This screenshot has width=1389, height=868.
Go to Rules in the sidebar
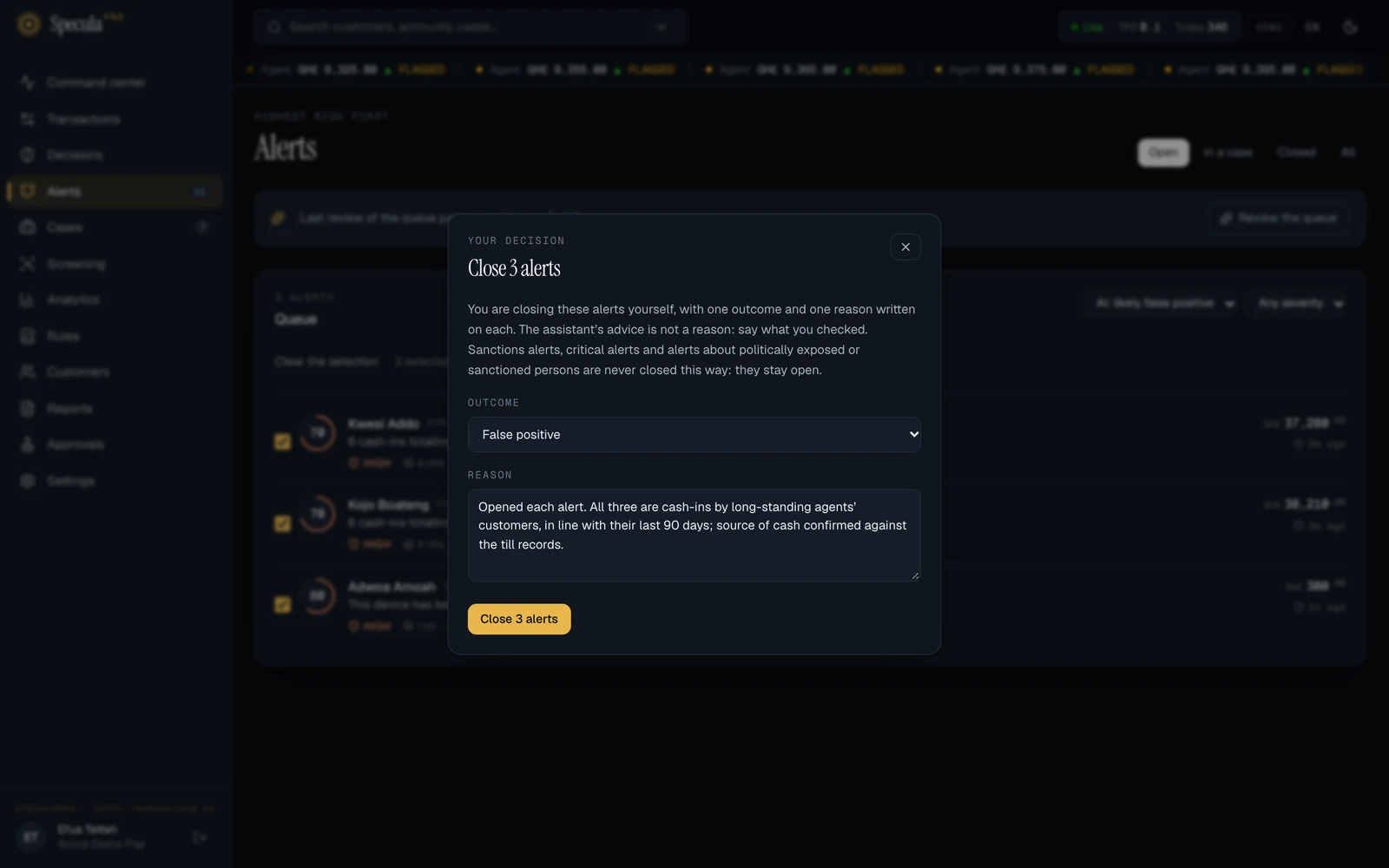[115, 336]
